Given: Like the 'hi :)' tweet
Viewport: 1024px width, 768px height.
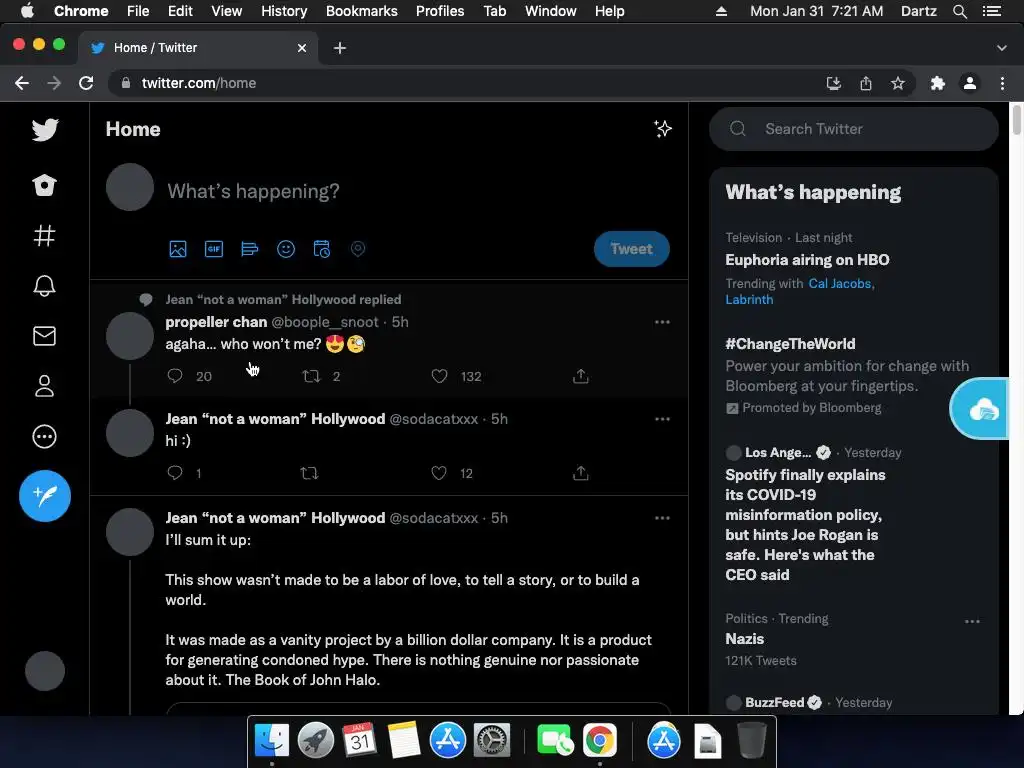Looking at the screenshot, I should tap(439, 473).
